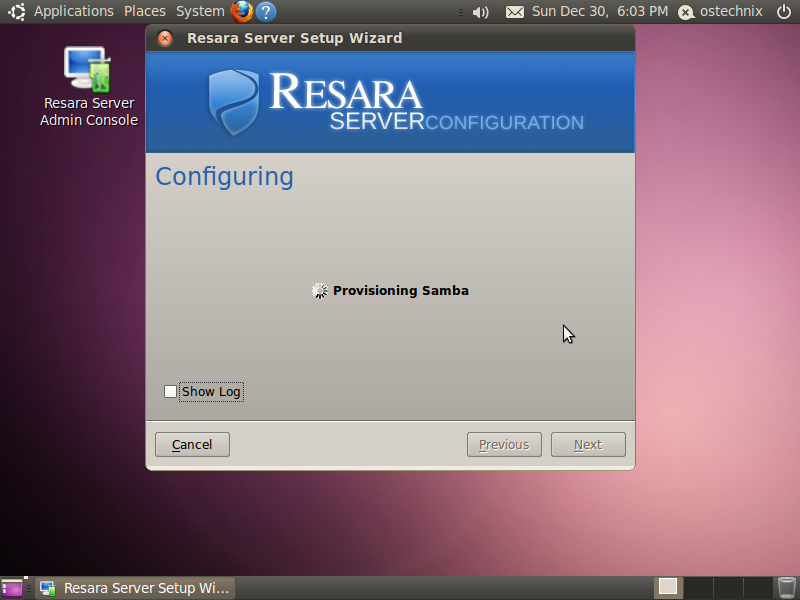800x600 pixels.
Task: Open the Places menu
Action: pyautogui.click(x=145, y=11)
